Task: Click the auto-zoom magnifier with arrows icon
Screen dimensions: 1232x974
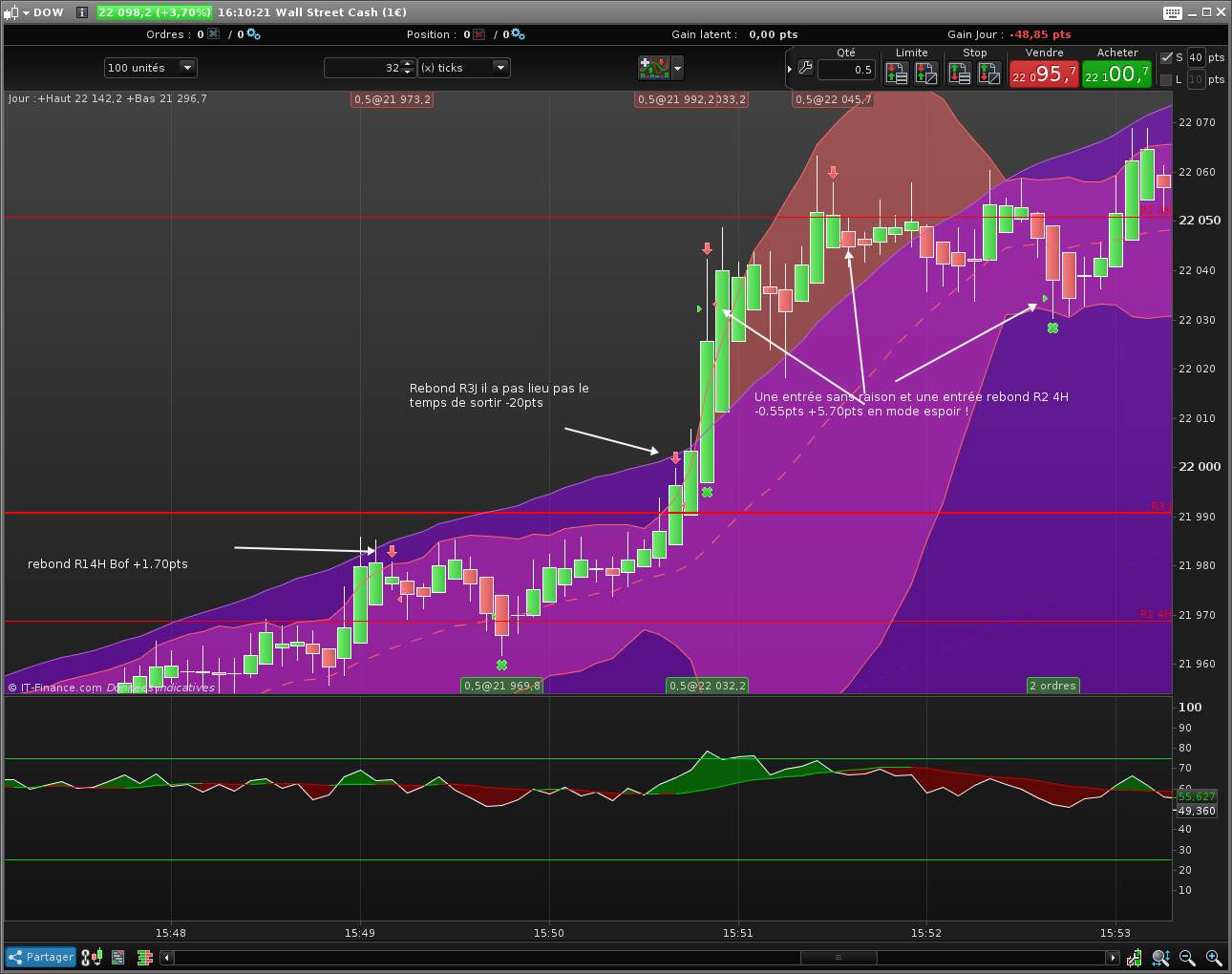Action: click(x=1160, y=957)
